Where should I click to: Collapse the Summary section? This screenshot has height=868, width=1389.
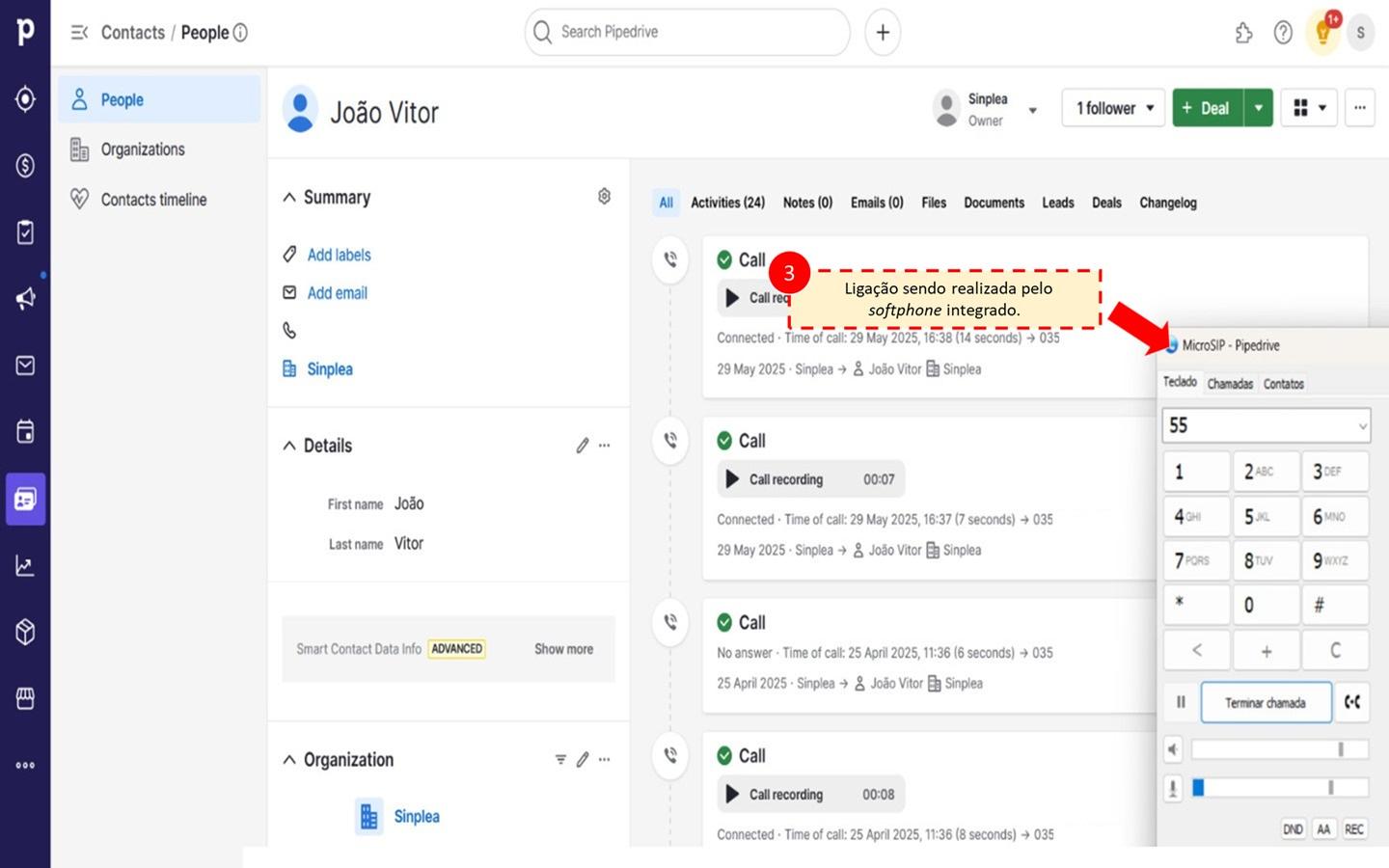point(289,198)
